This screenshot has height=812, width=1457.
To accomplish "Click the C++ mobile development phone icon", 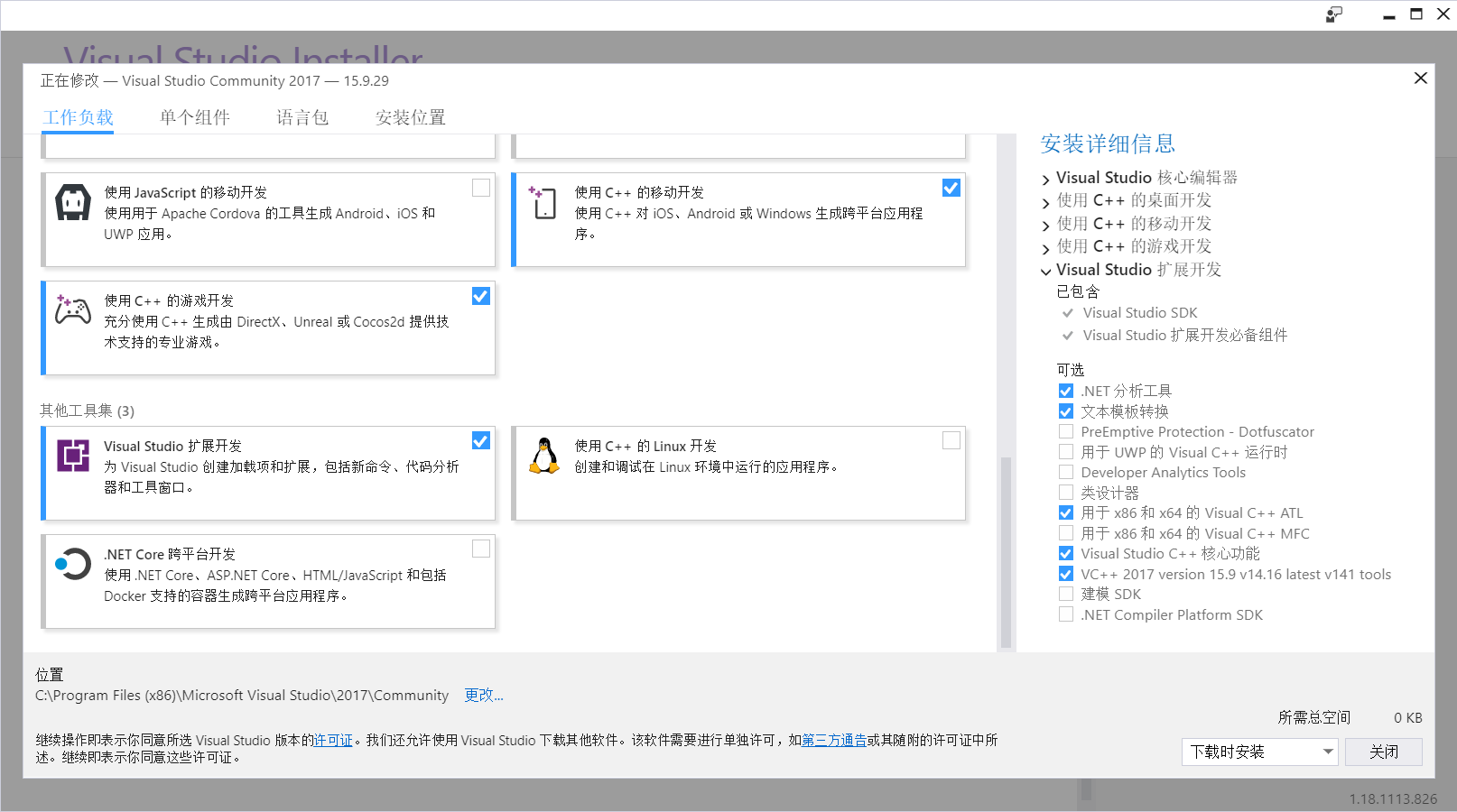I will point(543,203).
